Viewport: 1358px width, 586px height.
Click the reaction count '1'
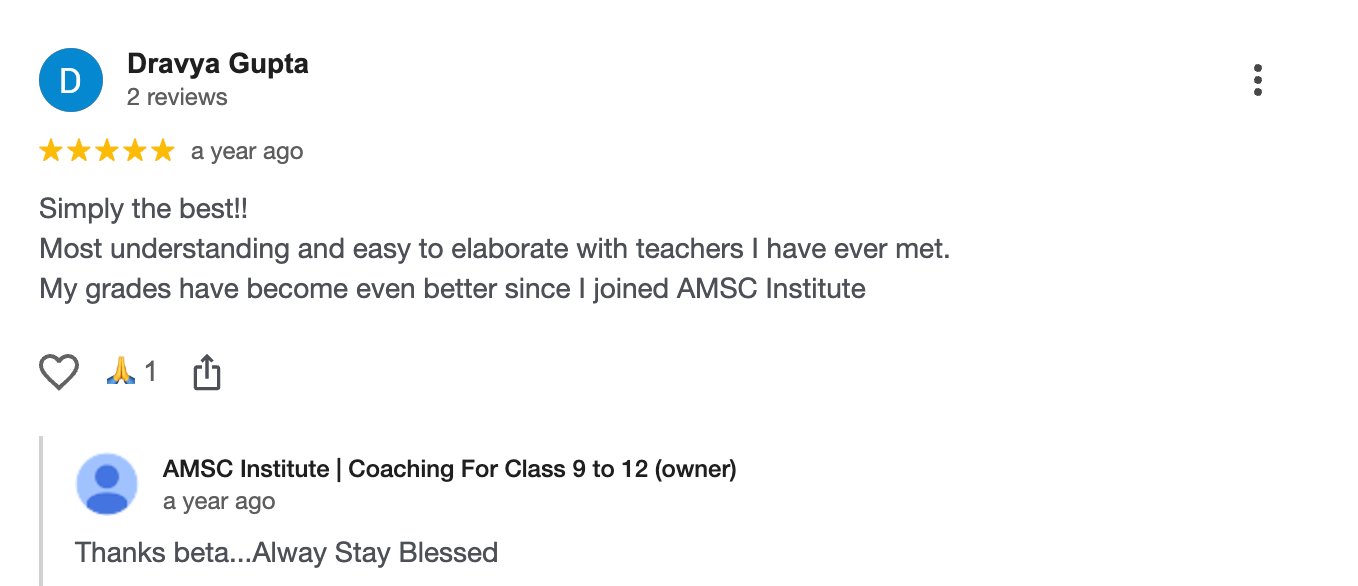pyautogui.click(x=151, y=372)
